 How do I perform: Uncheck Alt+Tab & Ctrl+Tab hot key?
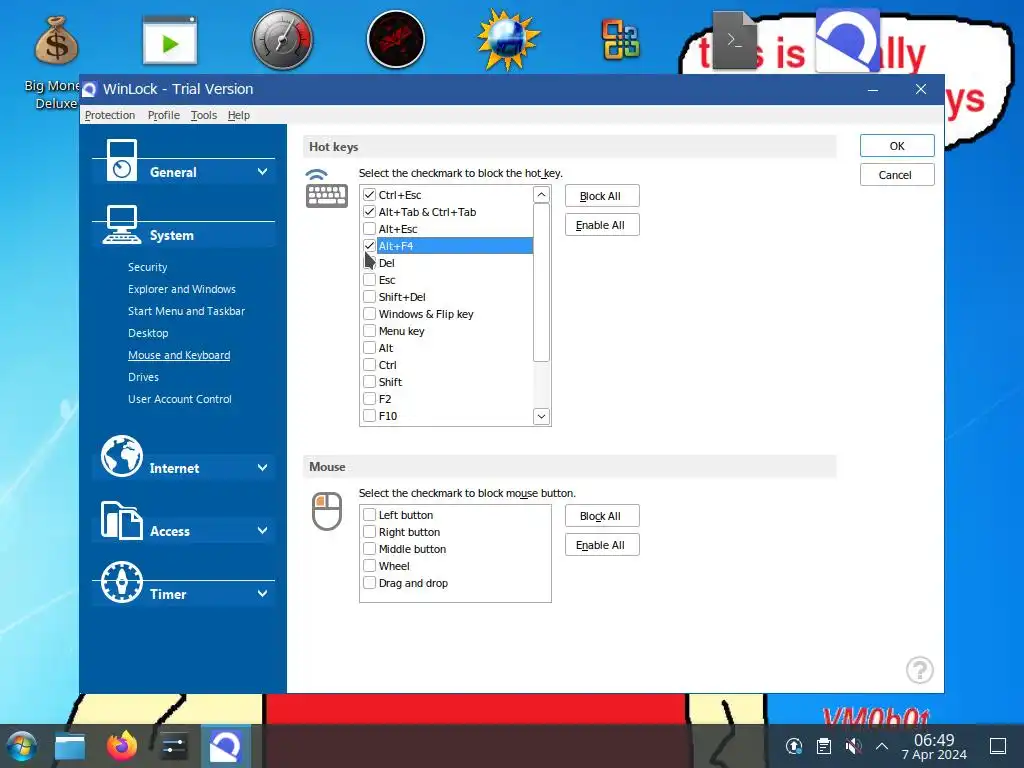(x=370, y=212)
